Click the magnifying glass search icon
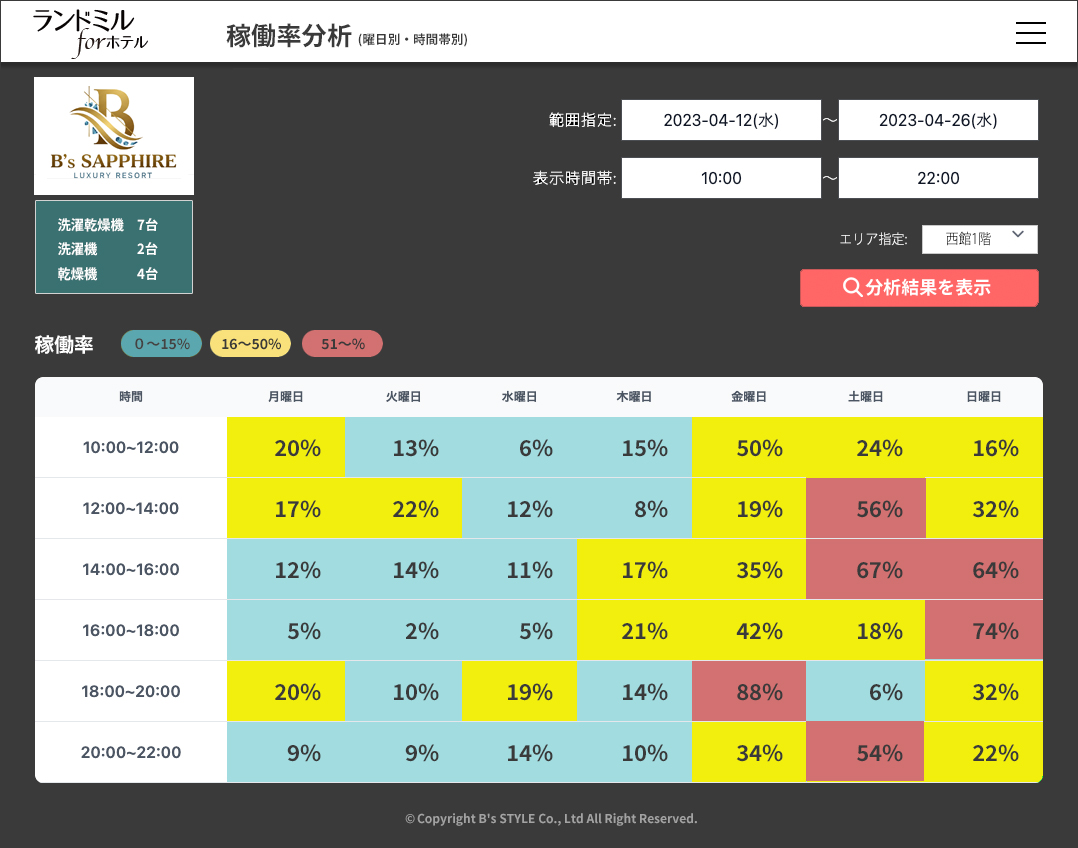Viewport: 1078px width, 848px height. pos(851,288)
